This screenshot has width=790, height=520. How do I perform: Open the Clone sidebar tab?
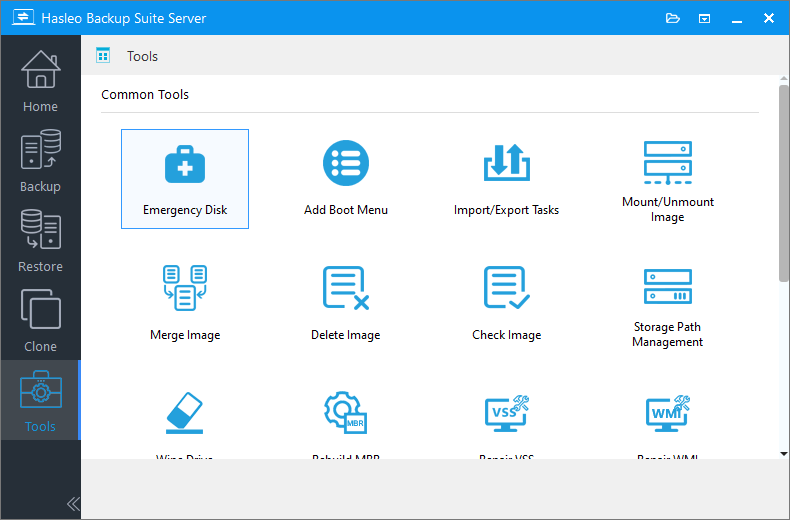40,320
